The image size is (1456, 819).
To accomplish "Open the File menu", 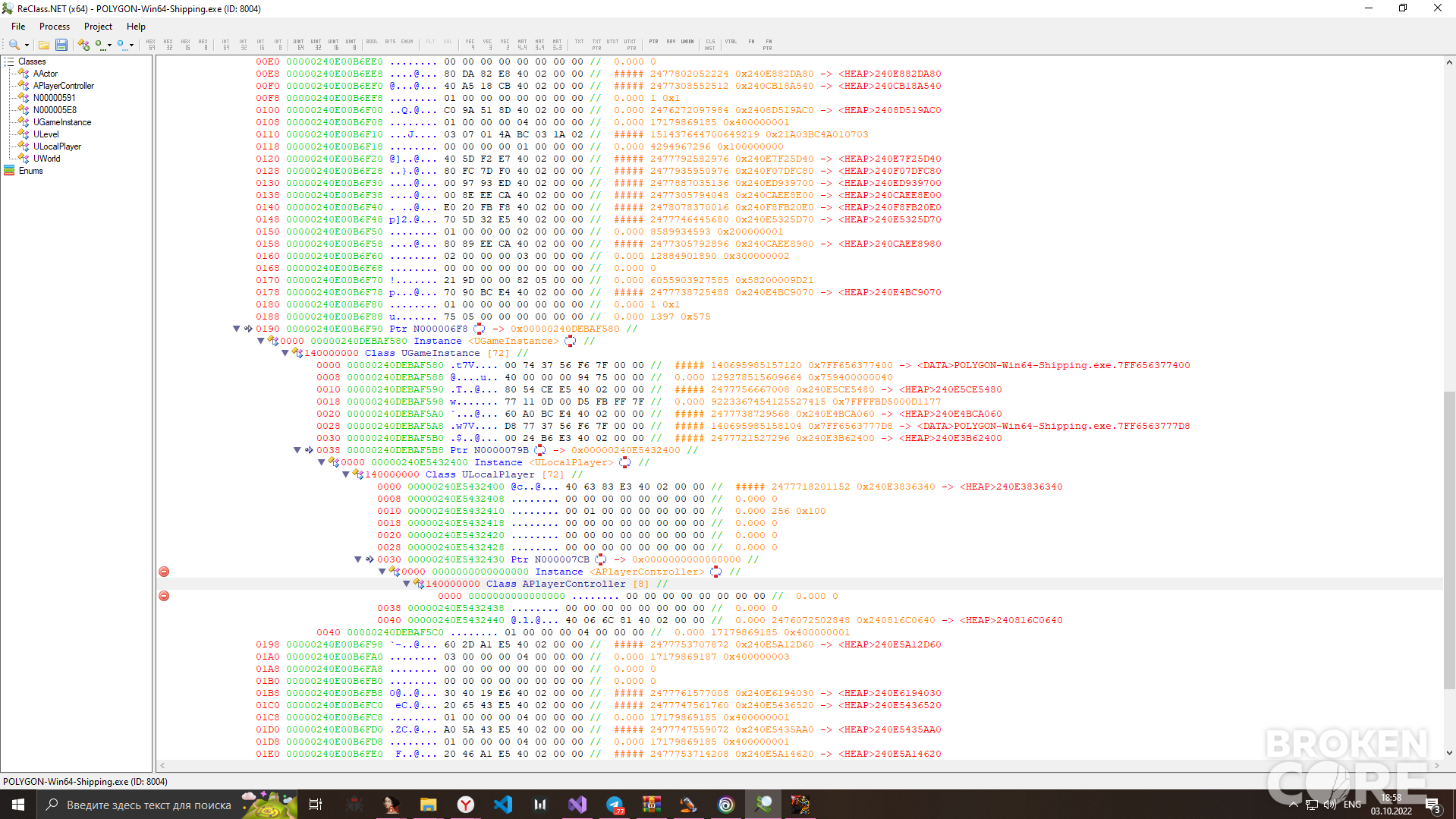I will (x=18, y=27).
